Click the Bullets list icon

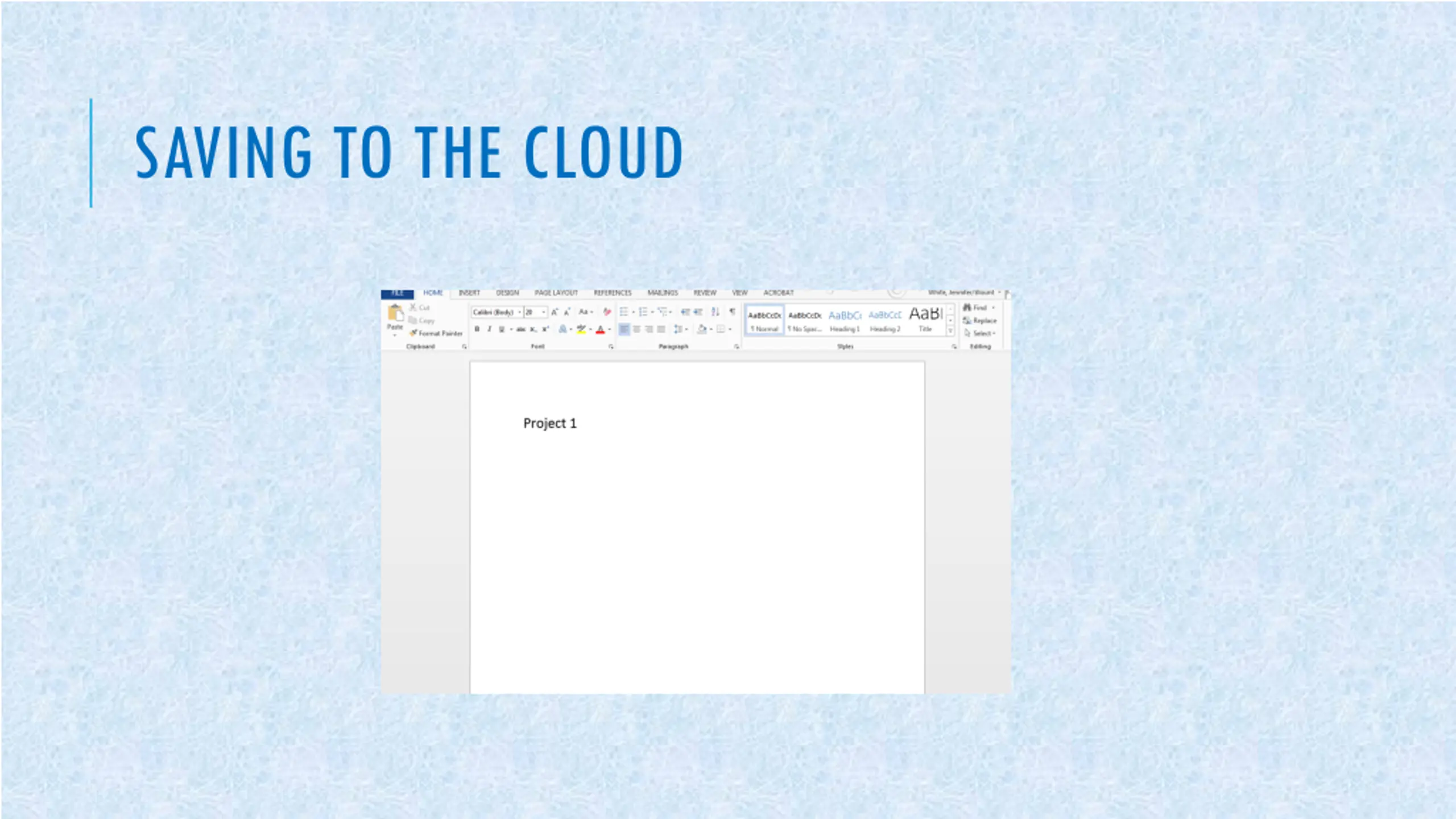tap(624, 312)
